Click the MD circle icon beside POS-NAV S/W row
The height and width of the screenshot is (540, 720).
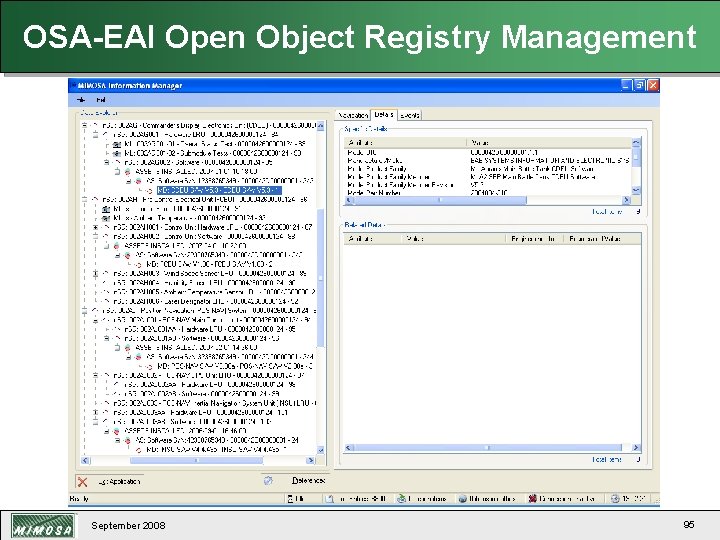(149, 366)
